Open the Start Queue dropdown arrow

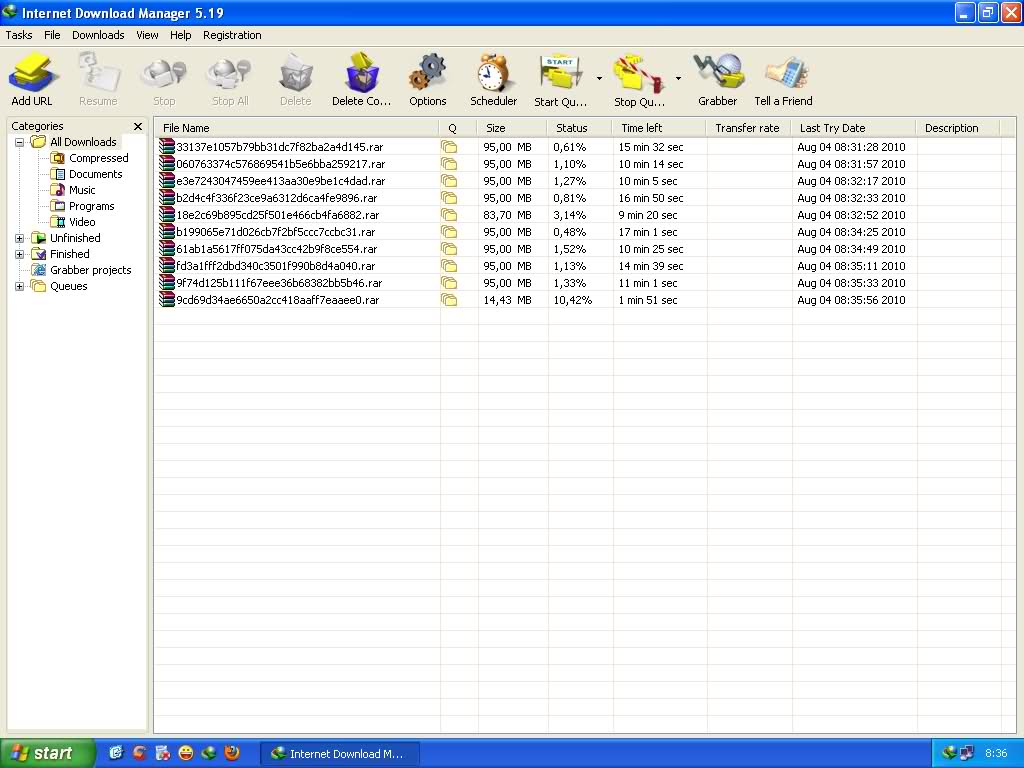[600, 78]
